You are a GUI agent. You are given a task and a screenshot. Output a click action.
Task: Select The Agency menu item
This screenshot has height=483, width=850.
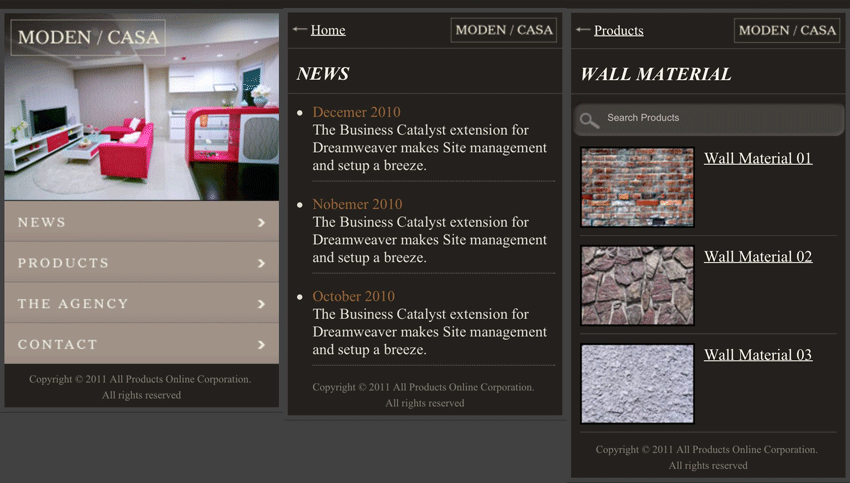73,304
